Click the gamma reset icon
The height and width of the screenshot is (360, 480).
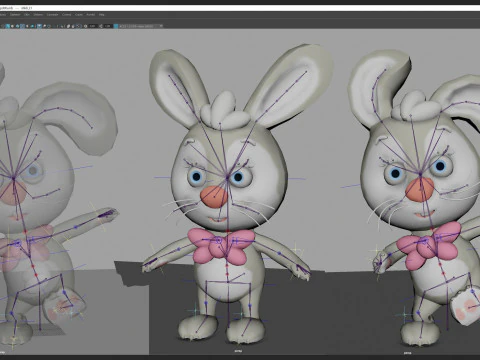click(101, 26)
